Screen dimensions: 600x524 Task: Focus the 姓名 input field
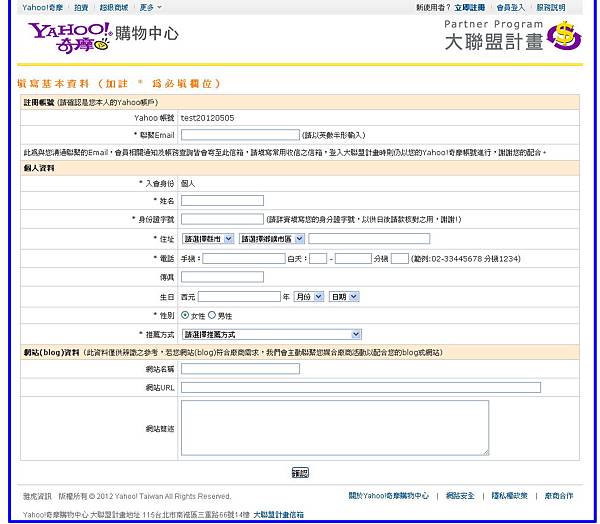pyautogui.click(x=222, y=201)
